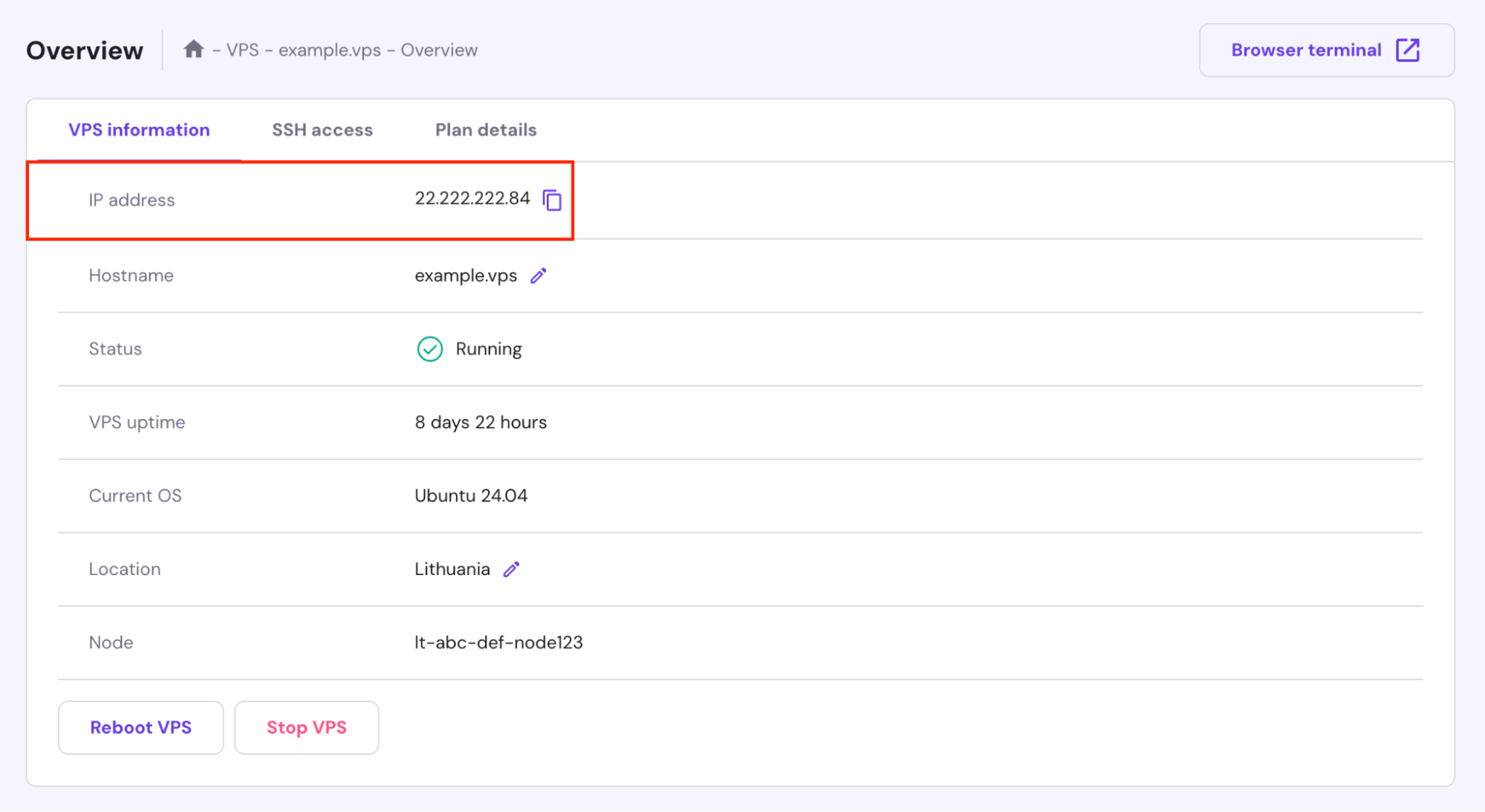
Task: Click the hostname value example.vps
Action: tap(465, 276)
